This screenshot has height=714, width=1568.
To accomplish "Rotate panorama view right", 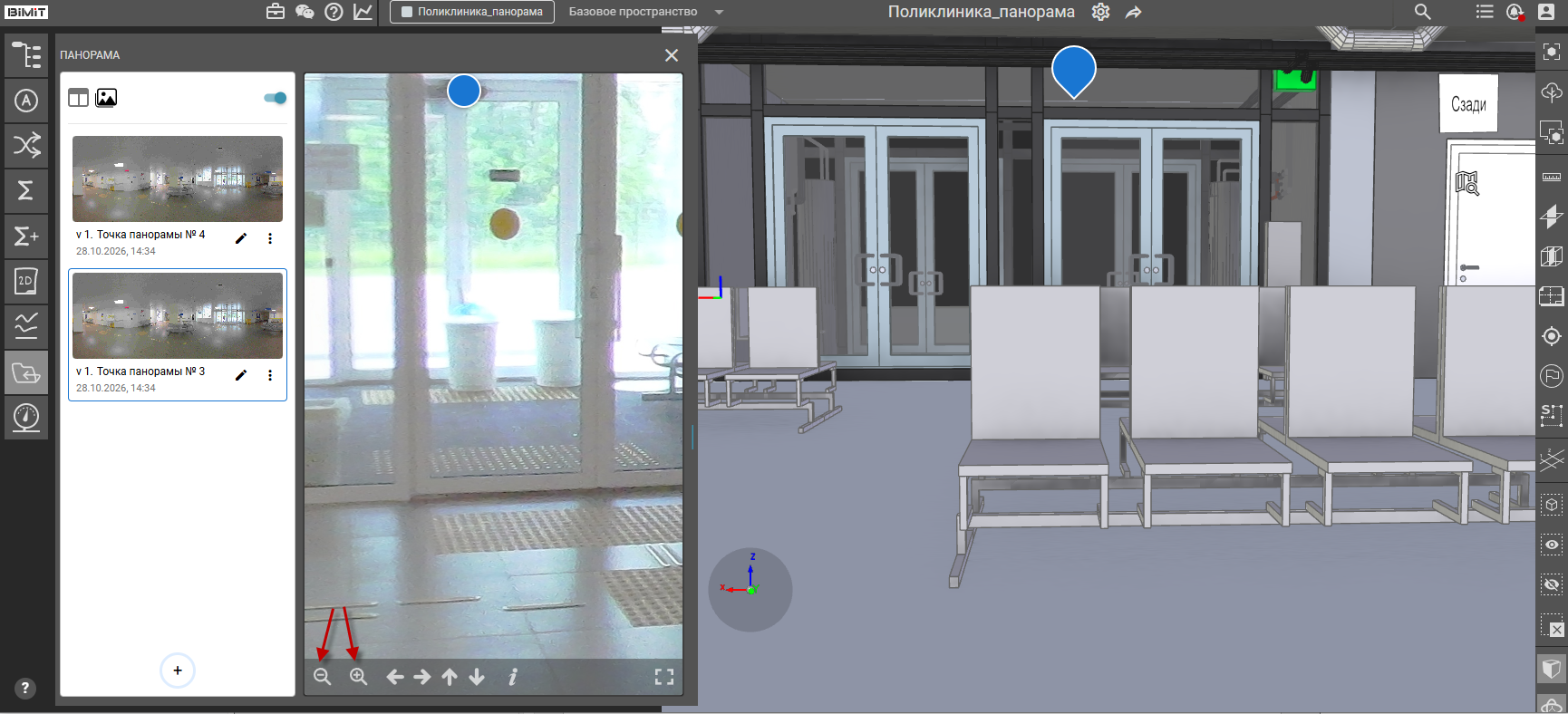I will pos(422,677).
